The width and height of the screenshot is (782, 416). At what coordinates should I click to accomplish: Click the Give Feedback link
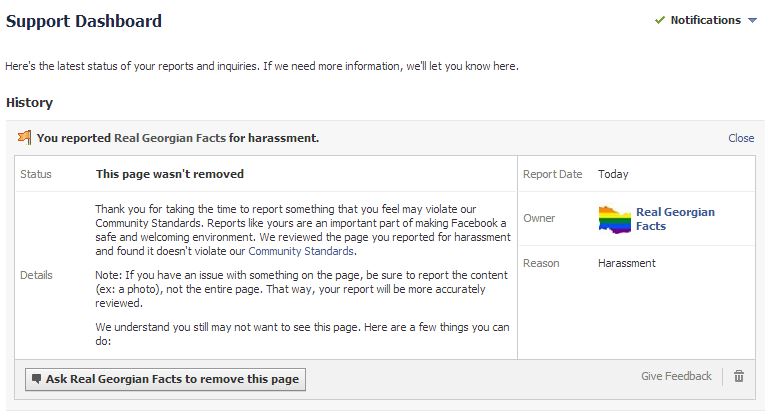pos(676,376)
